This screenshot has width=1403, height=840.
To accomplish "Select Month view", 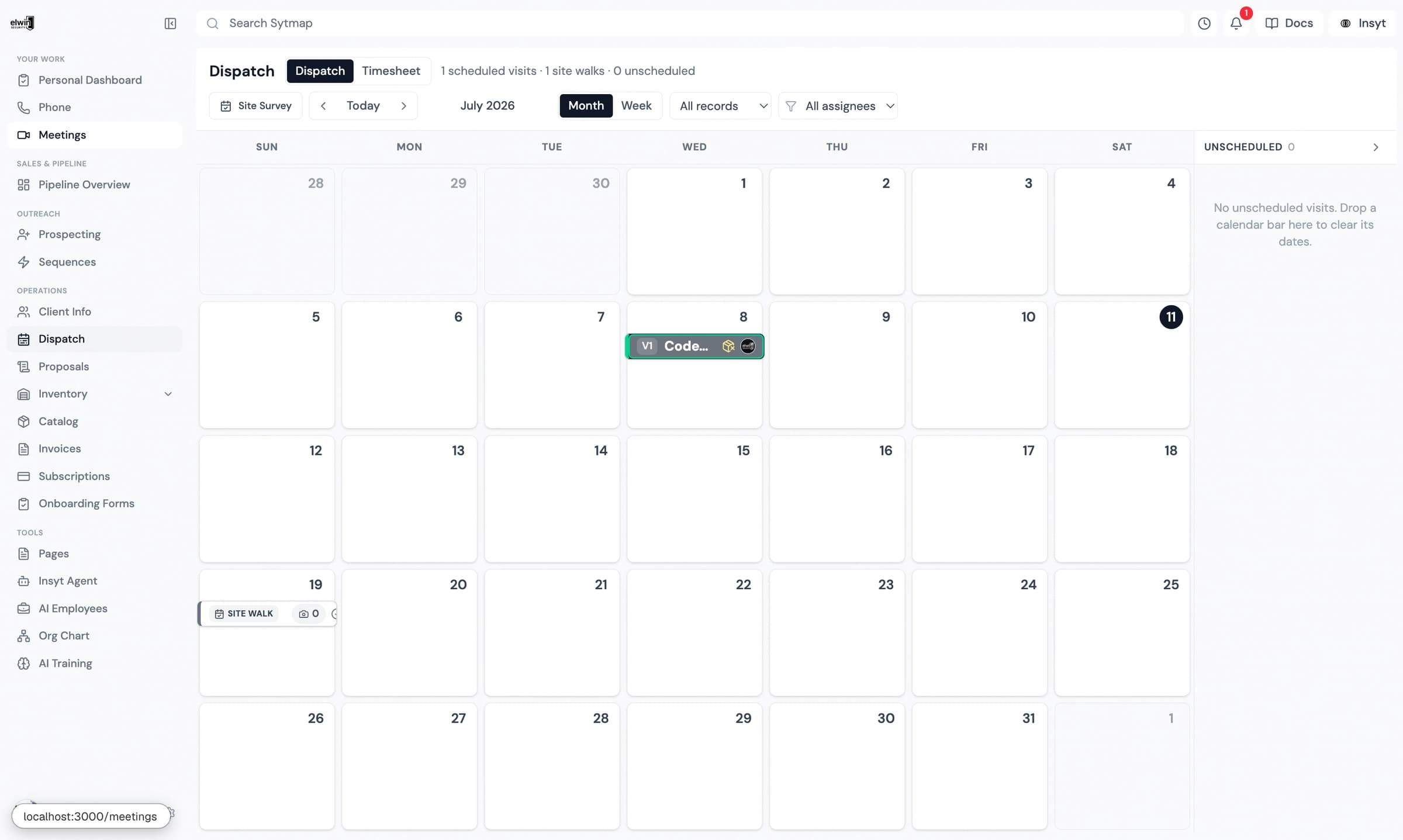I will coord(586,106).
